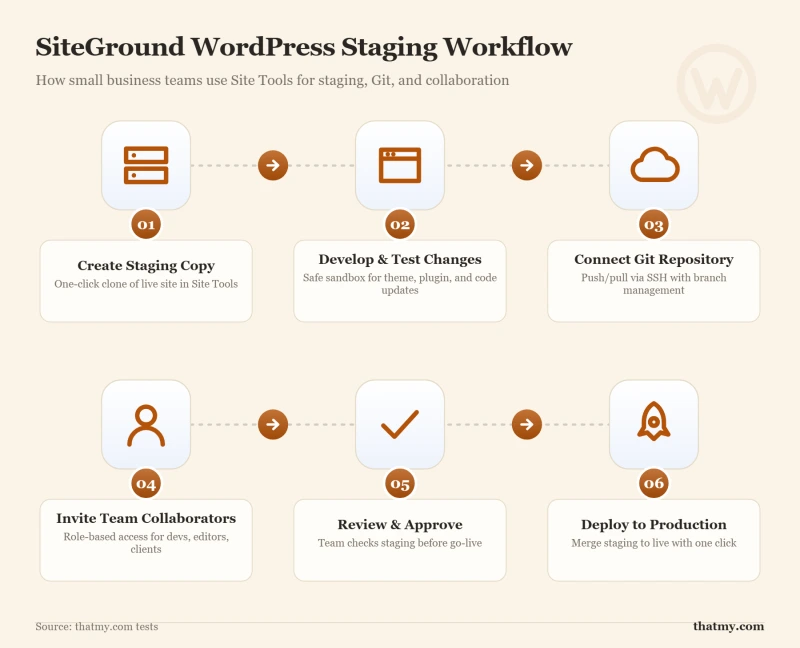Image resolution: width=800 pixels, height=648 pixels.
Task: Click the 01 step number badge
Action: click(146, 225)
